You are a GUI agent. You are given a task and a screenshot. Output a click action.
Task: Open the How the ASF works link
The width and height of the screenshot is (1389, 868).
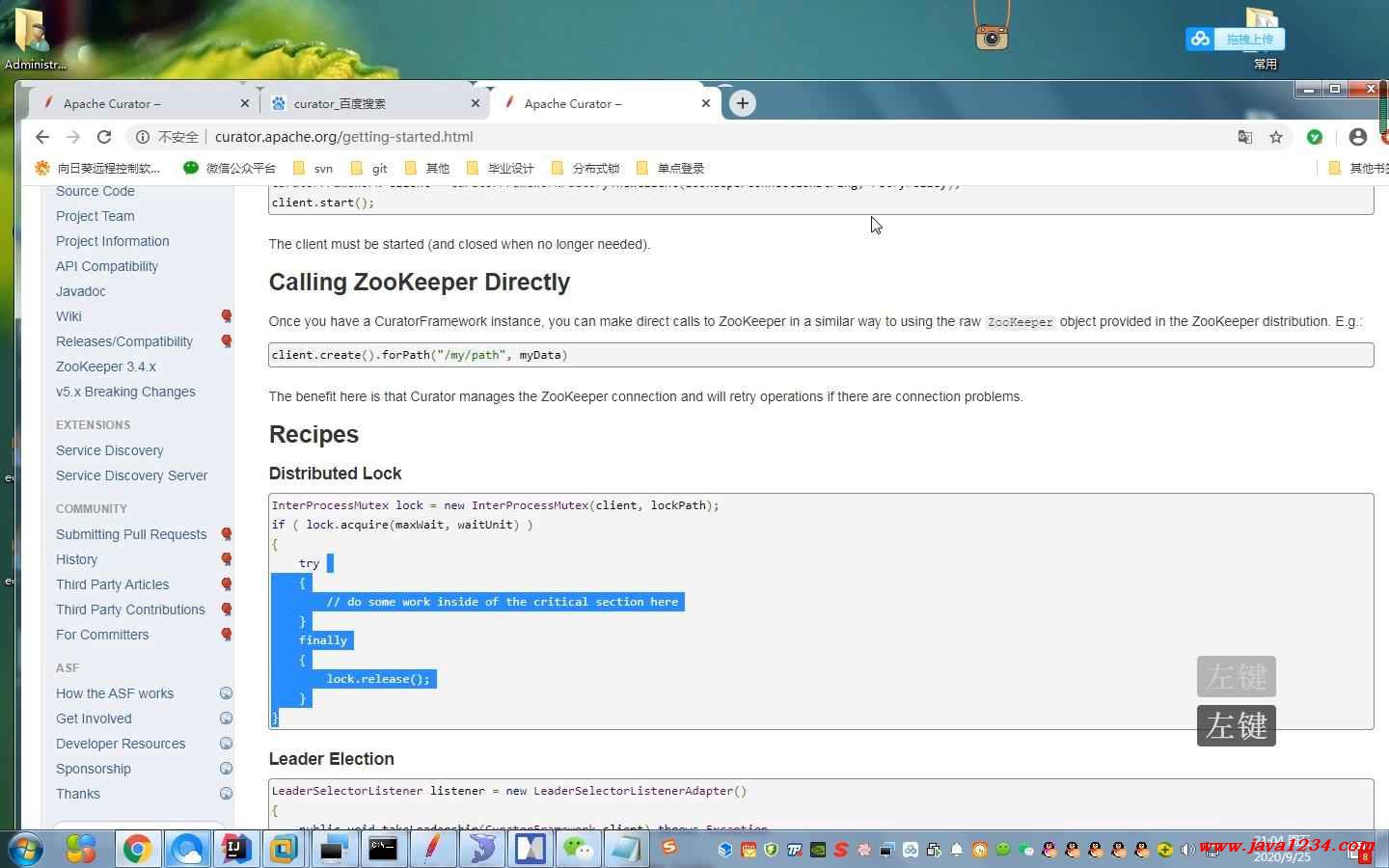pos(115,693)
